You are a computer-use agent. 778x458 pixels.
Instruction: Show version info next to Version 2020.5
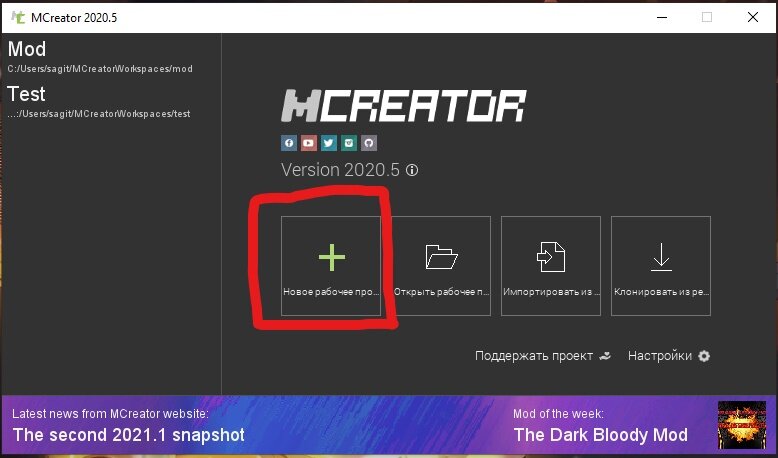coord(412,170)
